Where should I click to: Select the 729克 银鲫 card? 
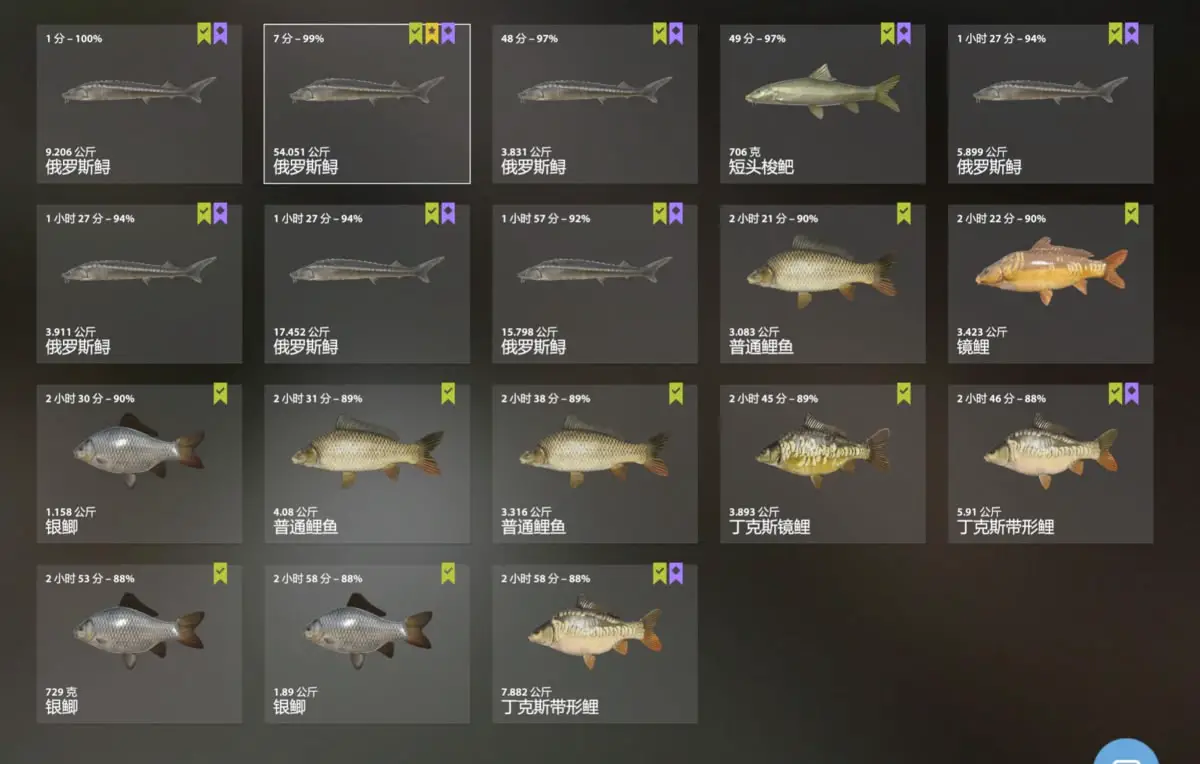click(x=139, y=644)
